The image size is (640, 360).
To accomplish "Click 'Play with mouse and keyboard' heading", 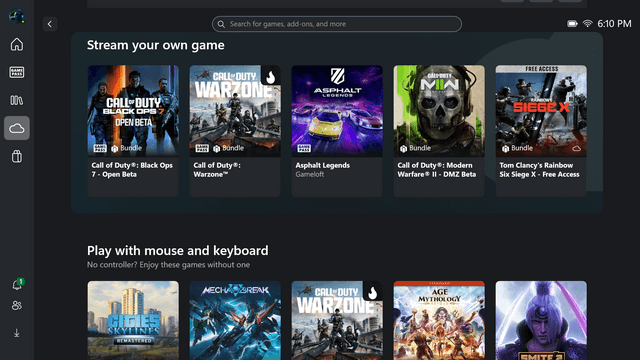I will coord(178,251).
